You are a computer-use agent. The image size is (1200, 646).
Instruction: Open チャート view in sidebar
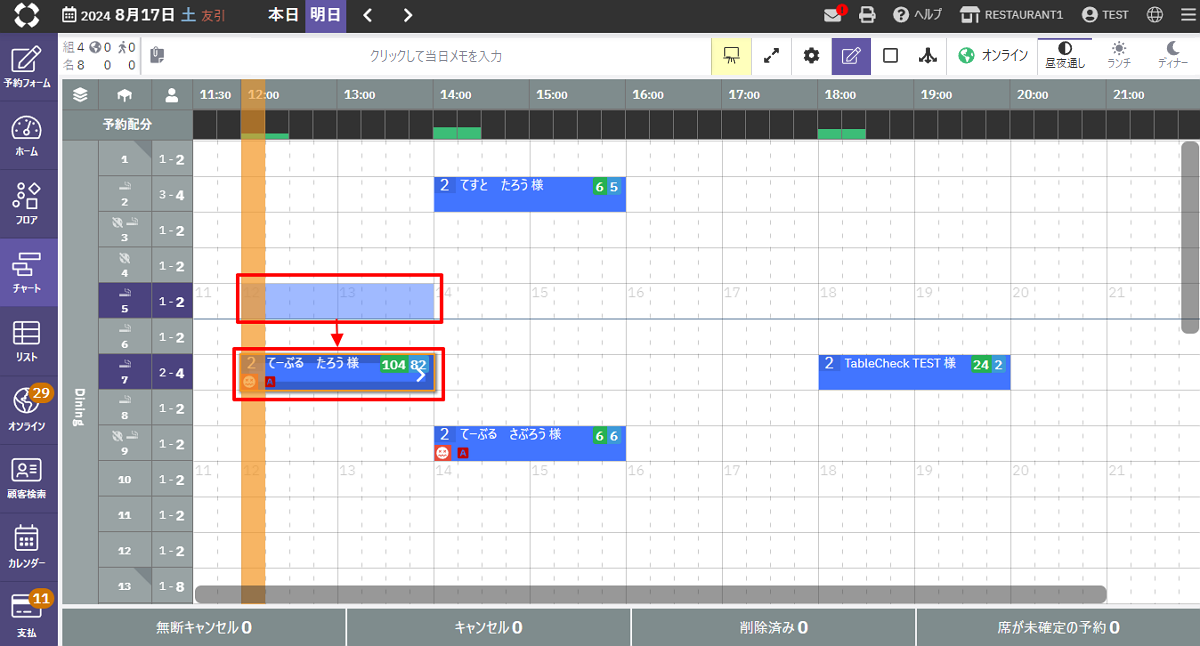click(28, 271)
